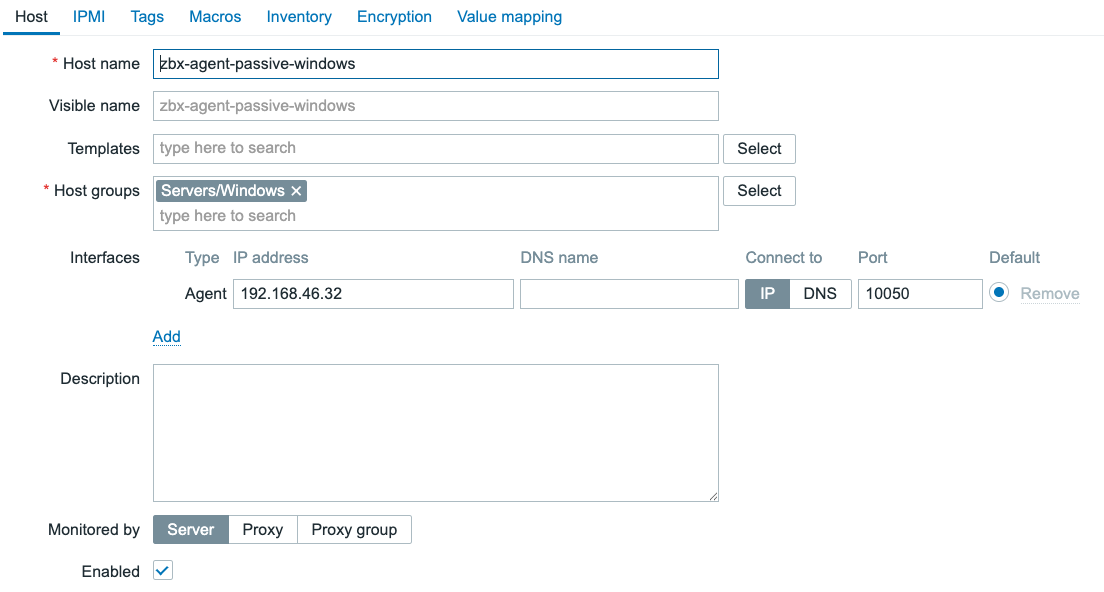Select the Host tab
The image size is (1104, 592).
[x=31, y=16]
